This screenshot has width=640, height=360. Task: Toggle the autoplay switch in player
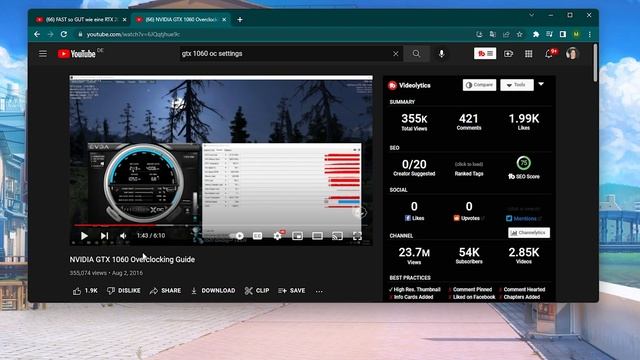click(237, 236)
